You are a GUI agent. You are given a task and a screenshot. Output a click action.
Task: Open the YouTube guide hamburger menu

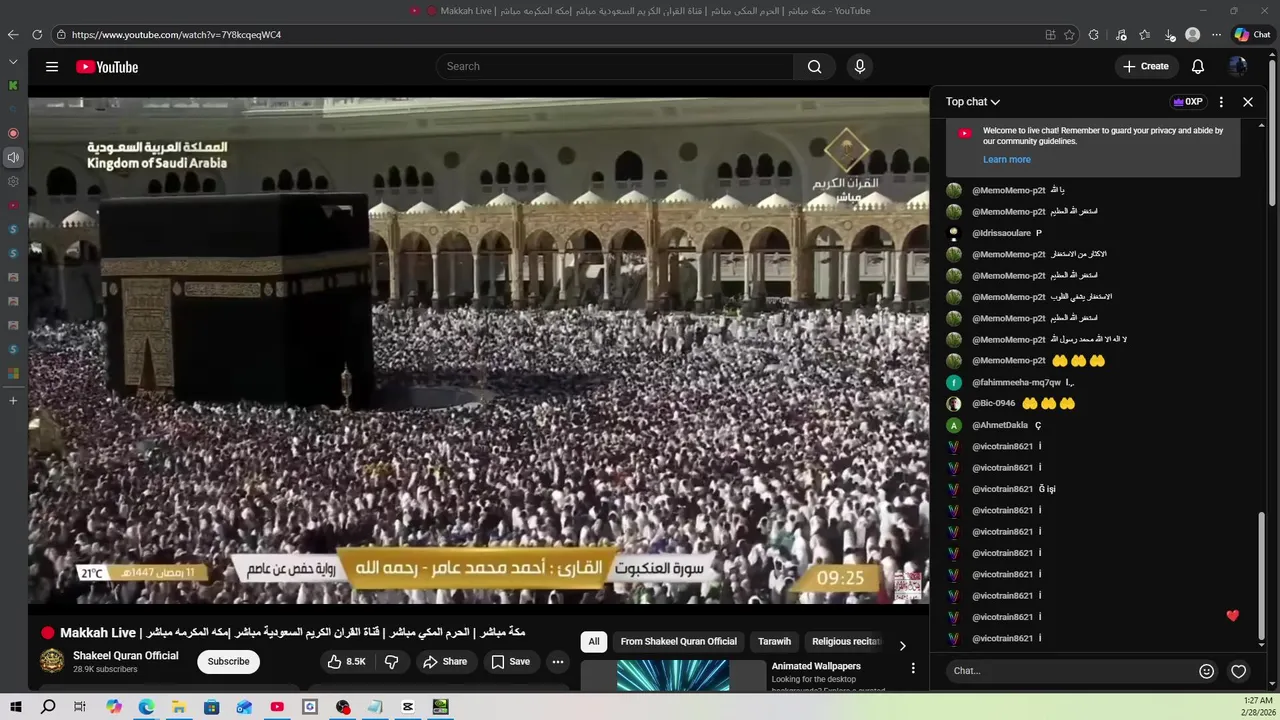(52, 67)
